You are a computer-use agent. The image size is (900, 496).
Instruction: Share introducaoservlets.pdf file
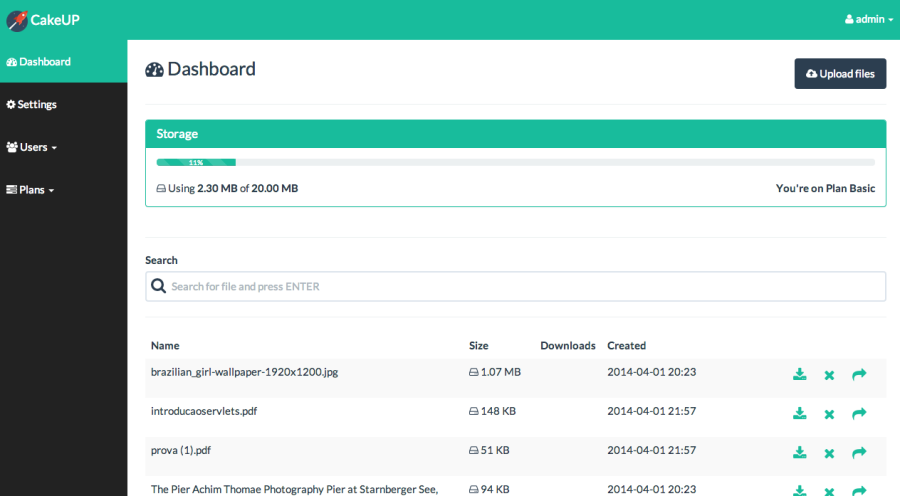[x=859, y=413]
